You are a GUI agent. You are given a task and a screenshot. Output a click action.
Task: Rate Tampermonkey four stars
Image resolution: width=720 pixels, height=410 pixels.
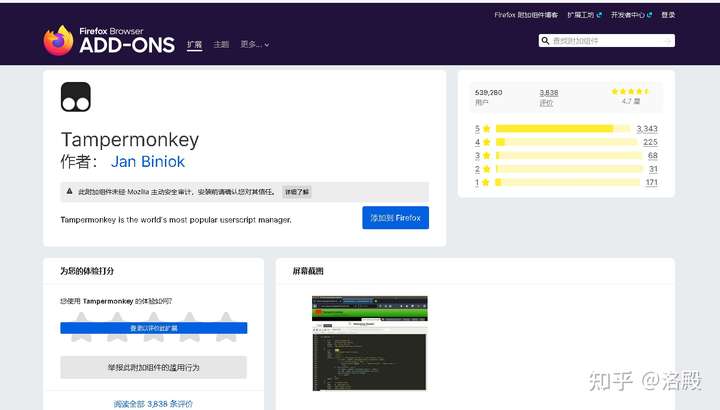click(x=190, y=327)
